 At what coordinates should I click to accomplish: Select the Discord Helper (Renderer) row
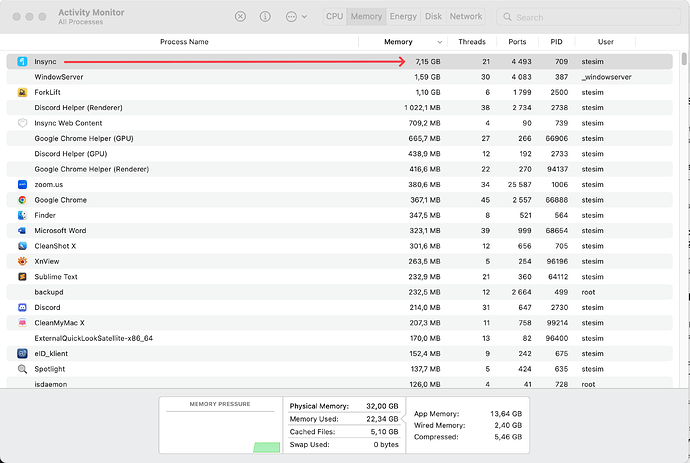339,108
